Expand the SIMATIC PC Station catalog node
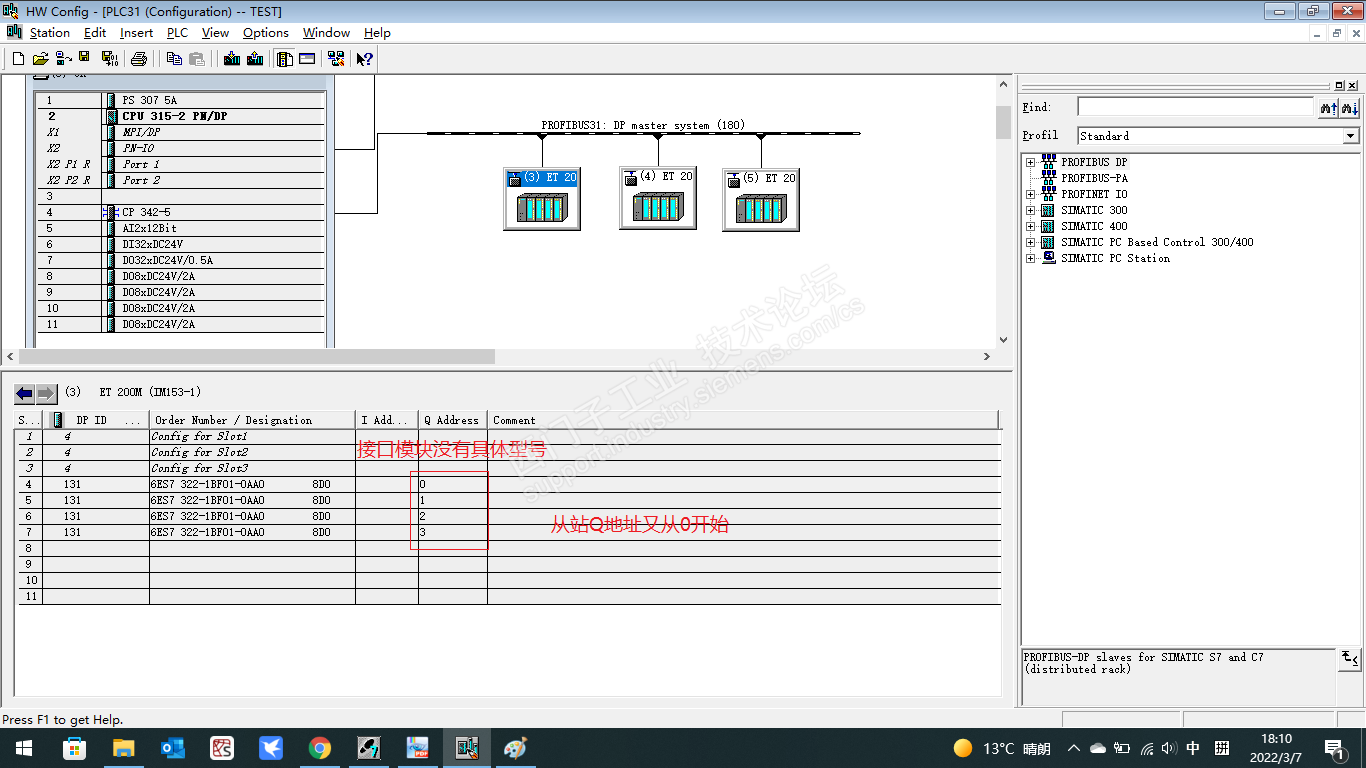This screenshot has width=1366, height=768. pyautogui.click(x=1030, y=258)
